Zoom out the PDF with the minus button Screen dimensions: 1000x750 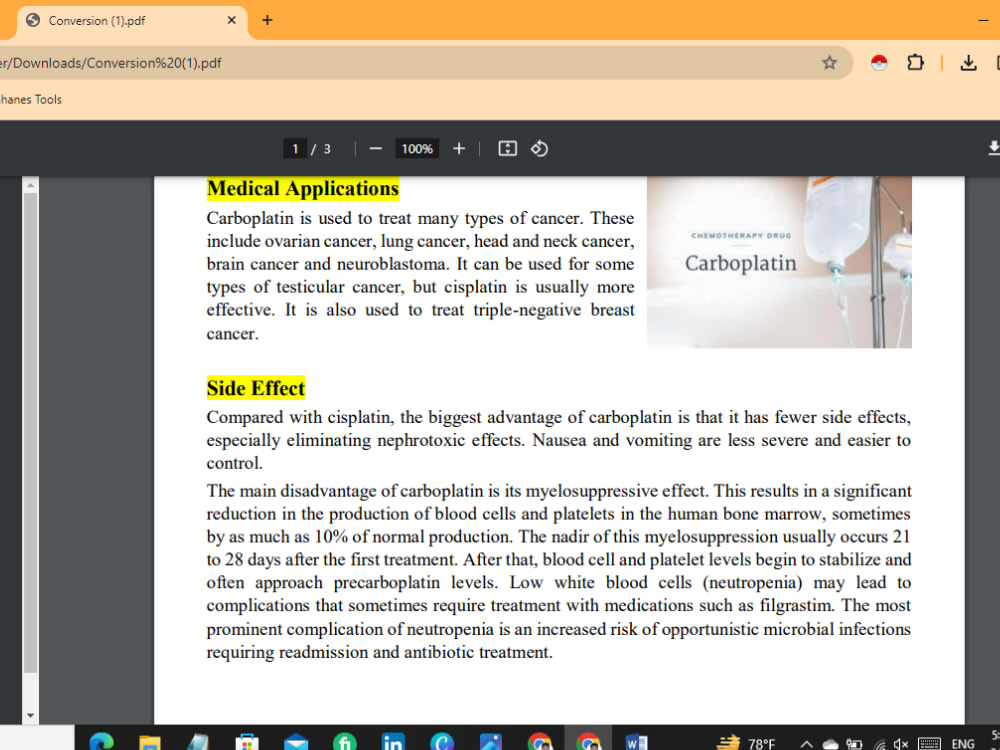(x=376, y=149)
